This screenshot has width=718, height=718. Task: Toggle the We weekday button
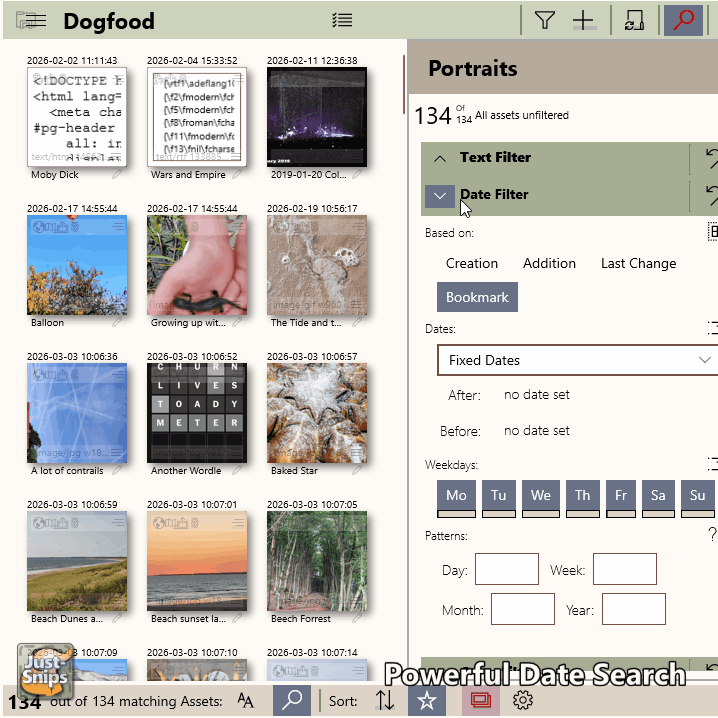tap(541, 496)
